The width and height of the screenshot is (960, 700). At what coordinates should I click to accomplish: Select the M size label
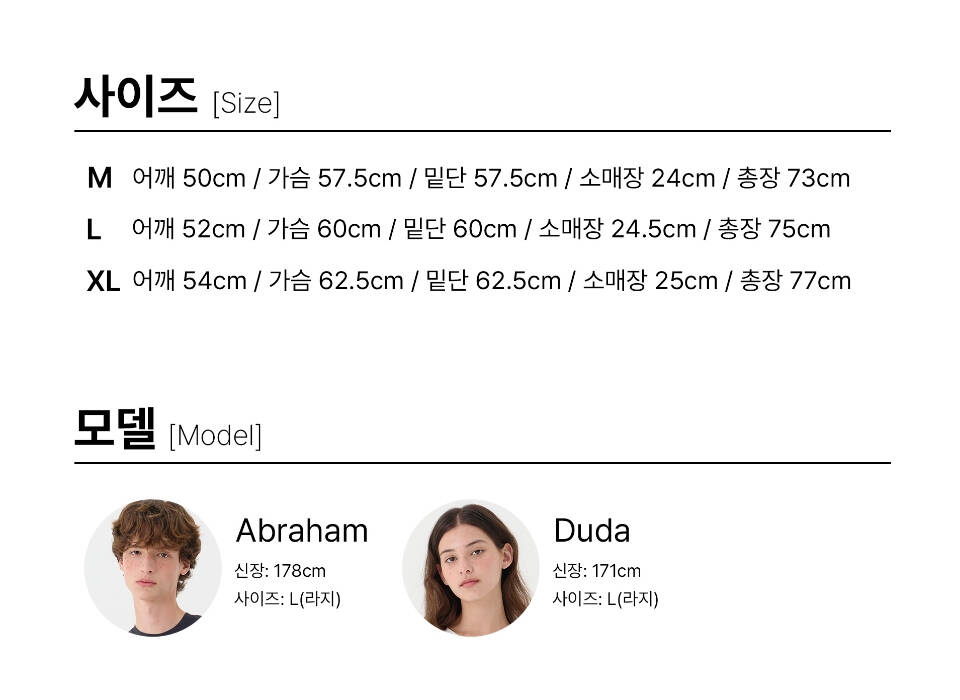coord(100,178)
